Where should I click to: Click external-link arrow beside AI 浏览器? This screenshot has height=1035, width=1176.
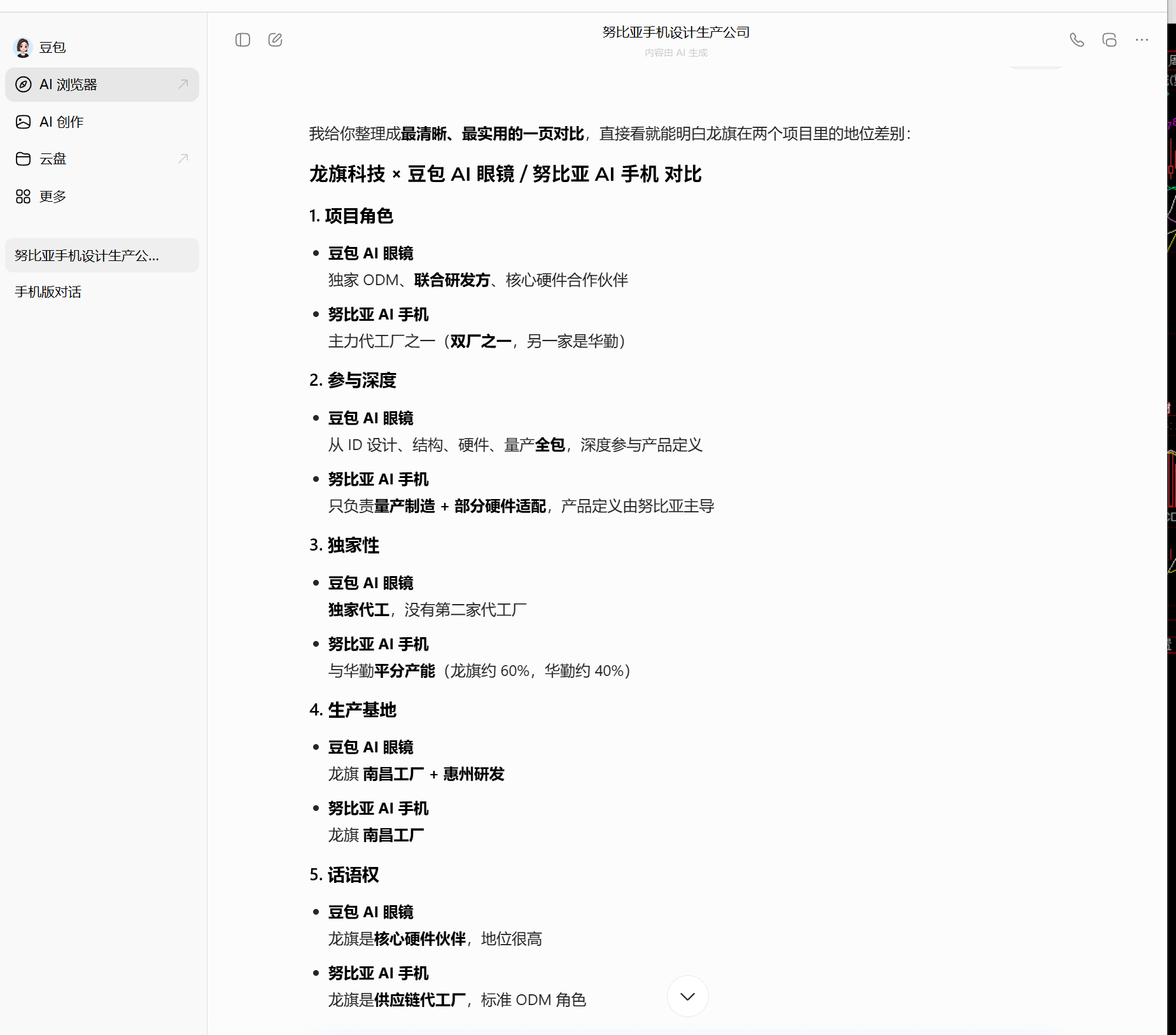183,84
